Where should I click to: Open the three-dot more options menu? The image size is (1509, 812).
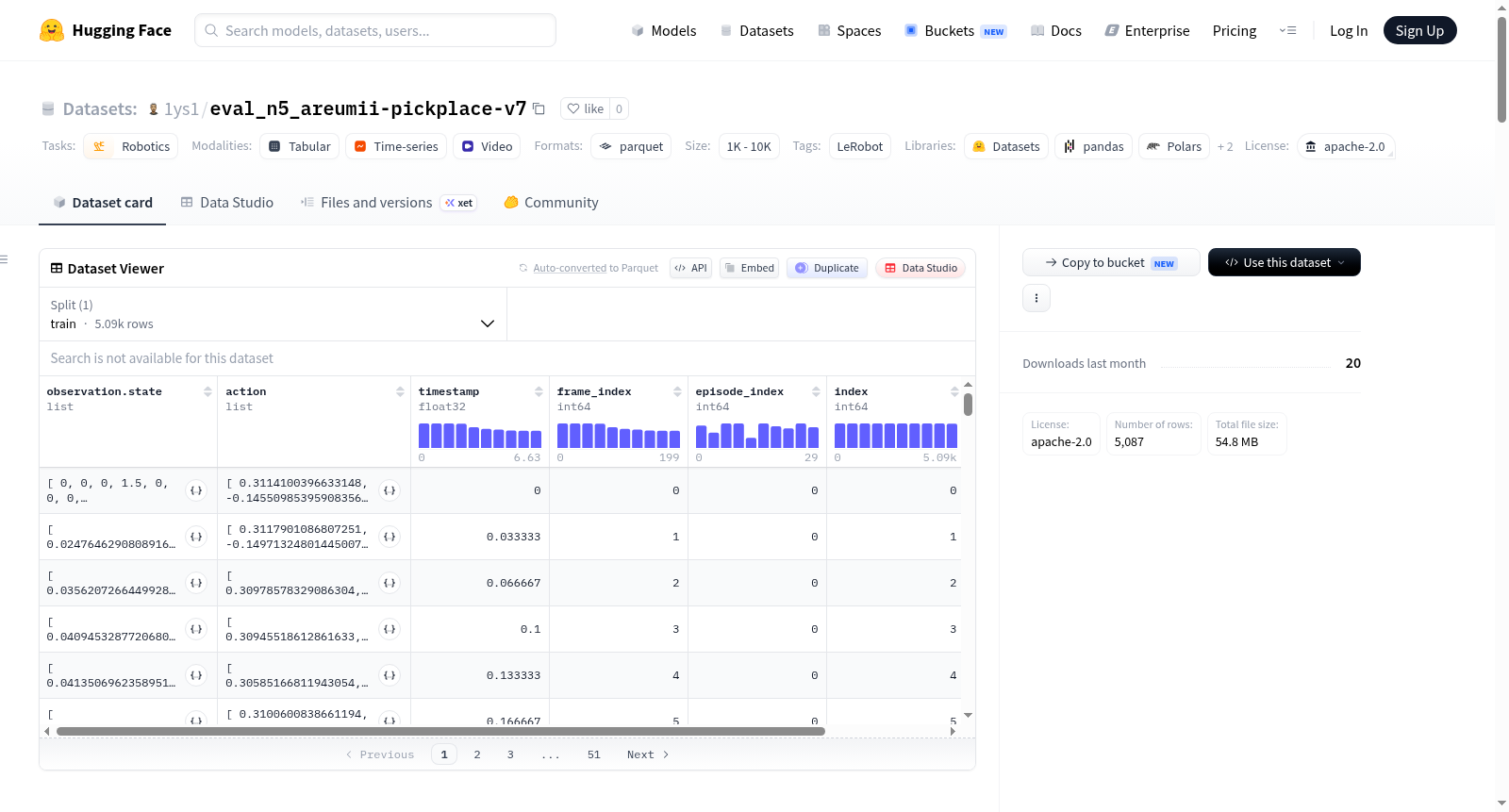click(x=1036, y=298)
